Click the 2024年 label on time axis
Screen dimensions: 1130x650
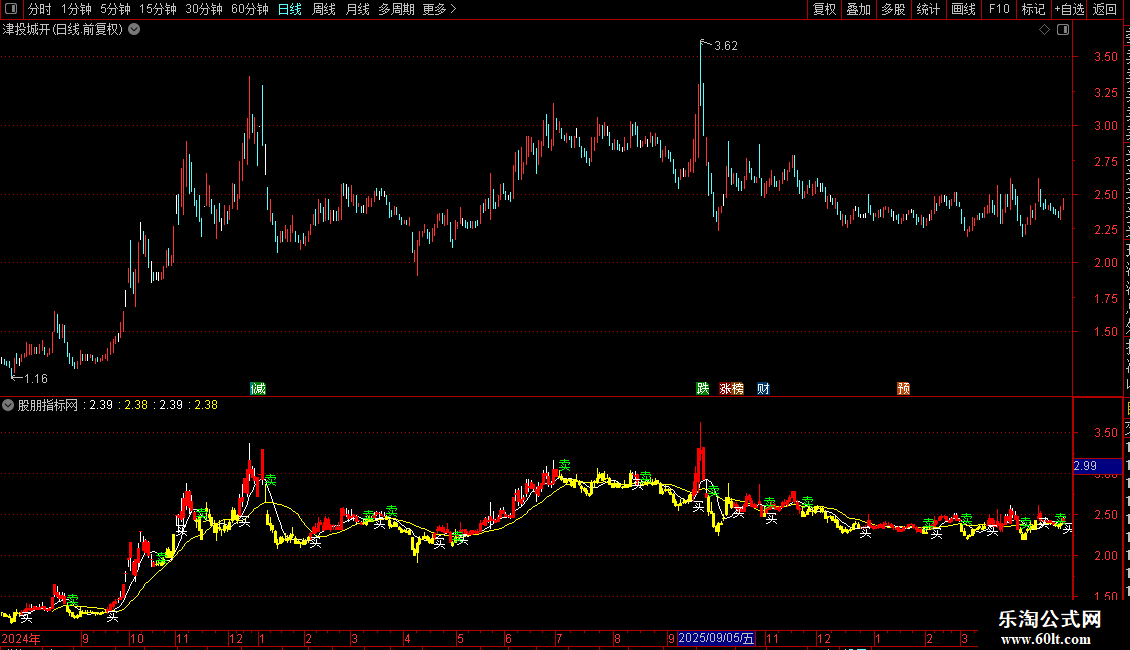(x=21, y=638)
